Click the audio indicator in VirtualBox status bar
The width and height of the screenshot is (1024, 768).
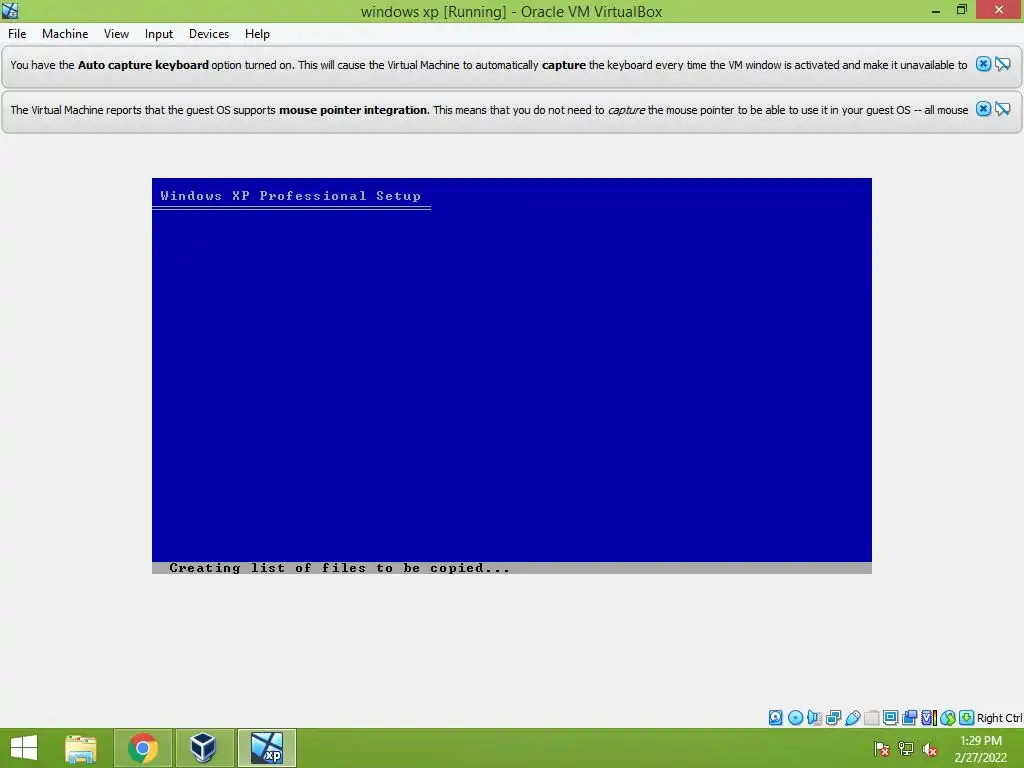tap(814, 718)
